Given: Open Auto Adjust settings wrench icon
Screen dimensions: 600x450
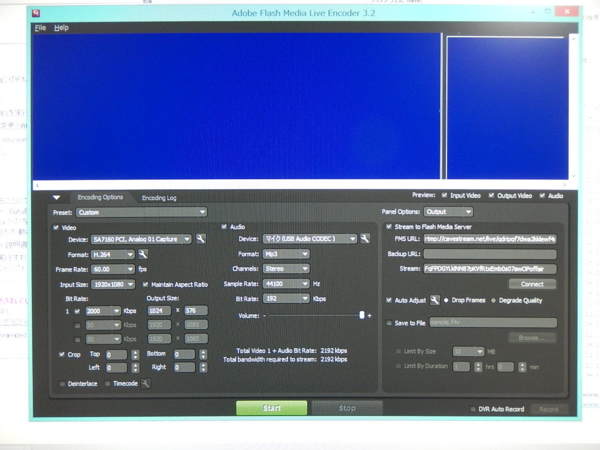Looking at the screenshot, I should (435, 300).
